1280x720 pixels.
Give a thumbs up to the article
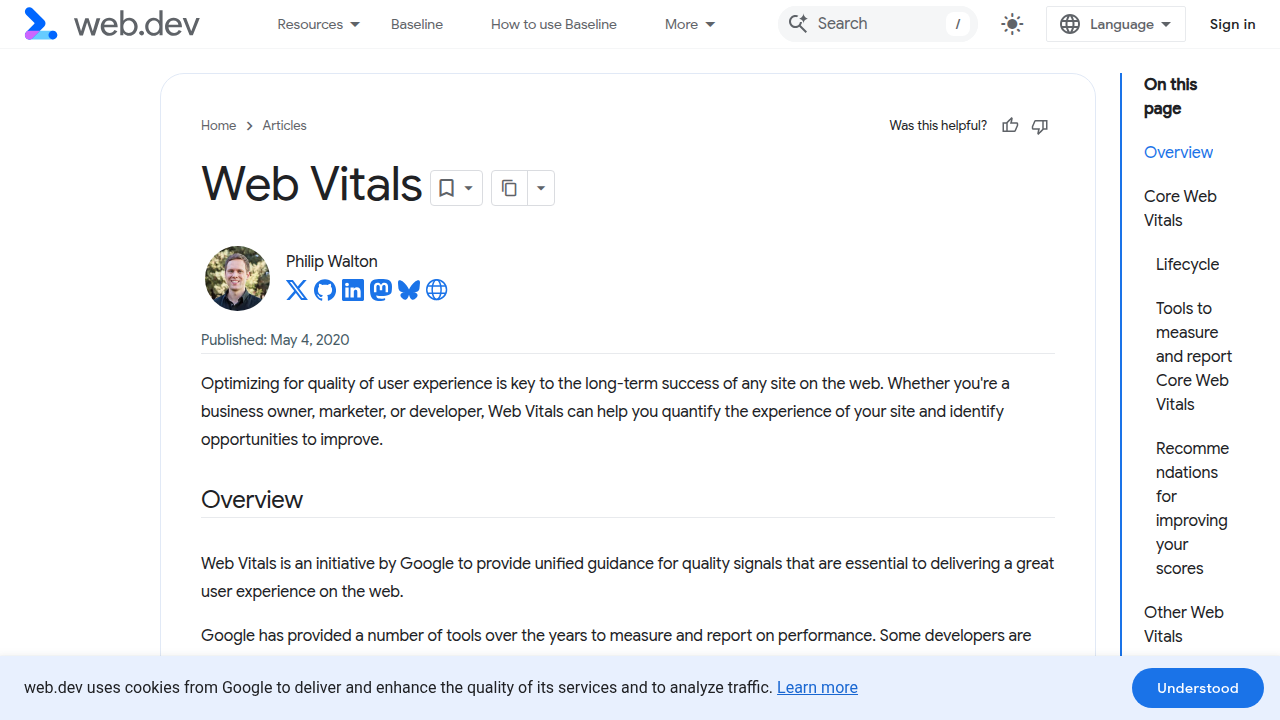1009,125
